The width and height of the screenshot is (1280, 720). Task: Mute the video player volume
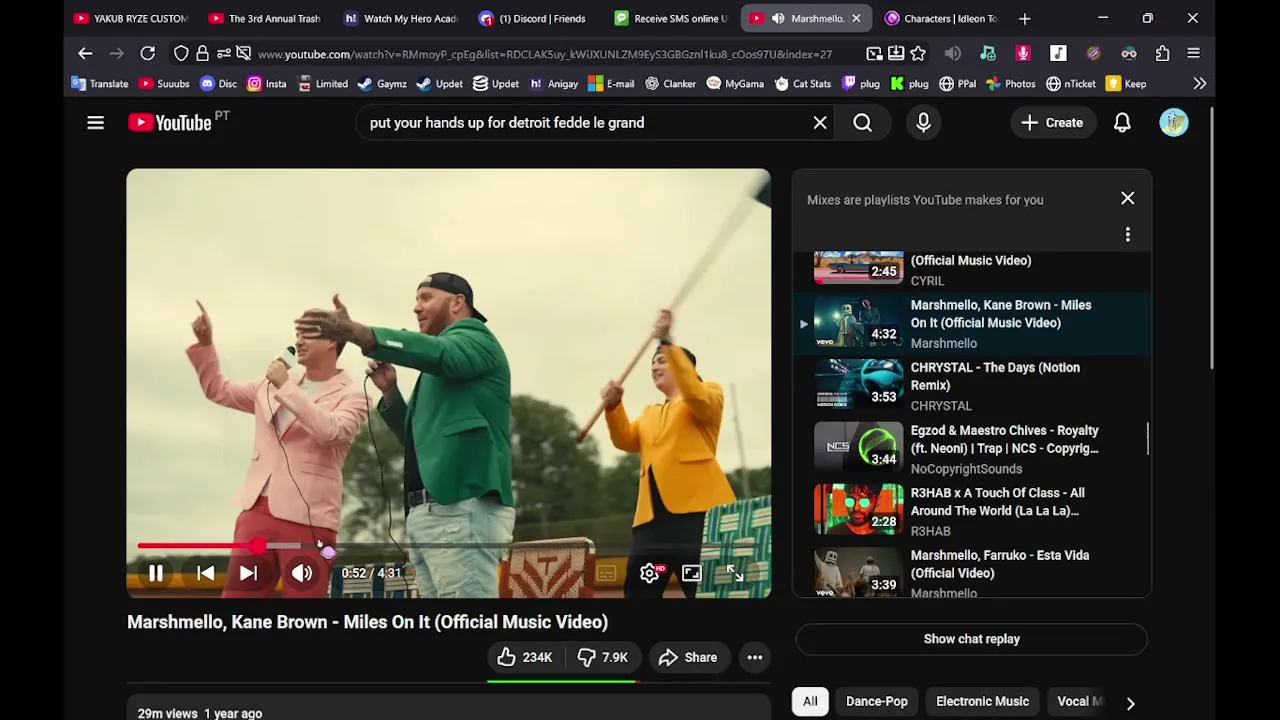click(301, 573)
